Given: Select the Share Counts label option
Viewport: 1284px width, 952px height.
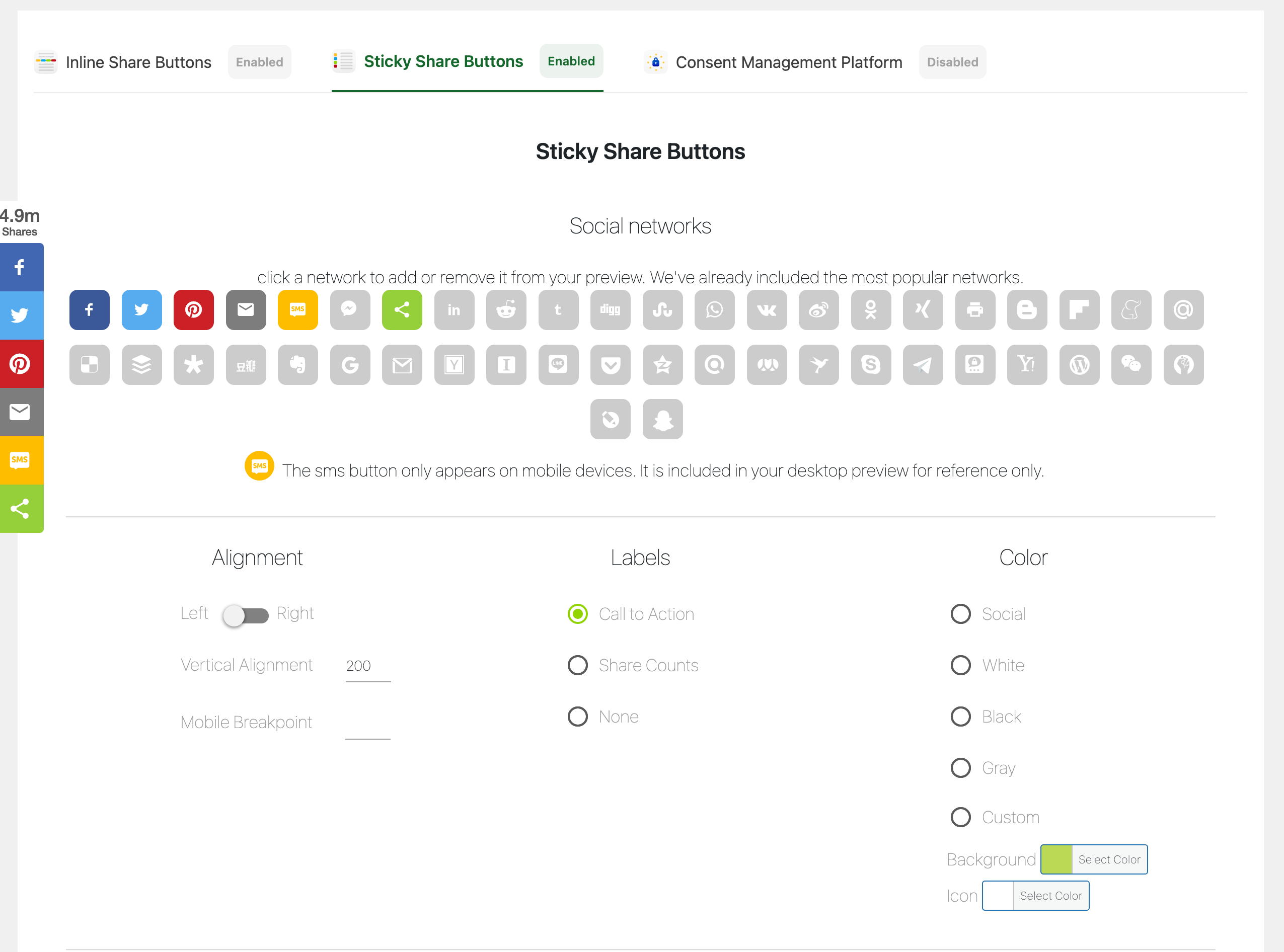Looking at the screenshot, I should pos(577,665).
